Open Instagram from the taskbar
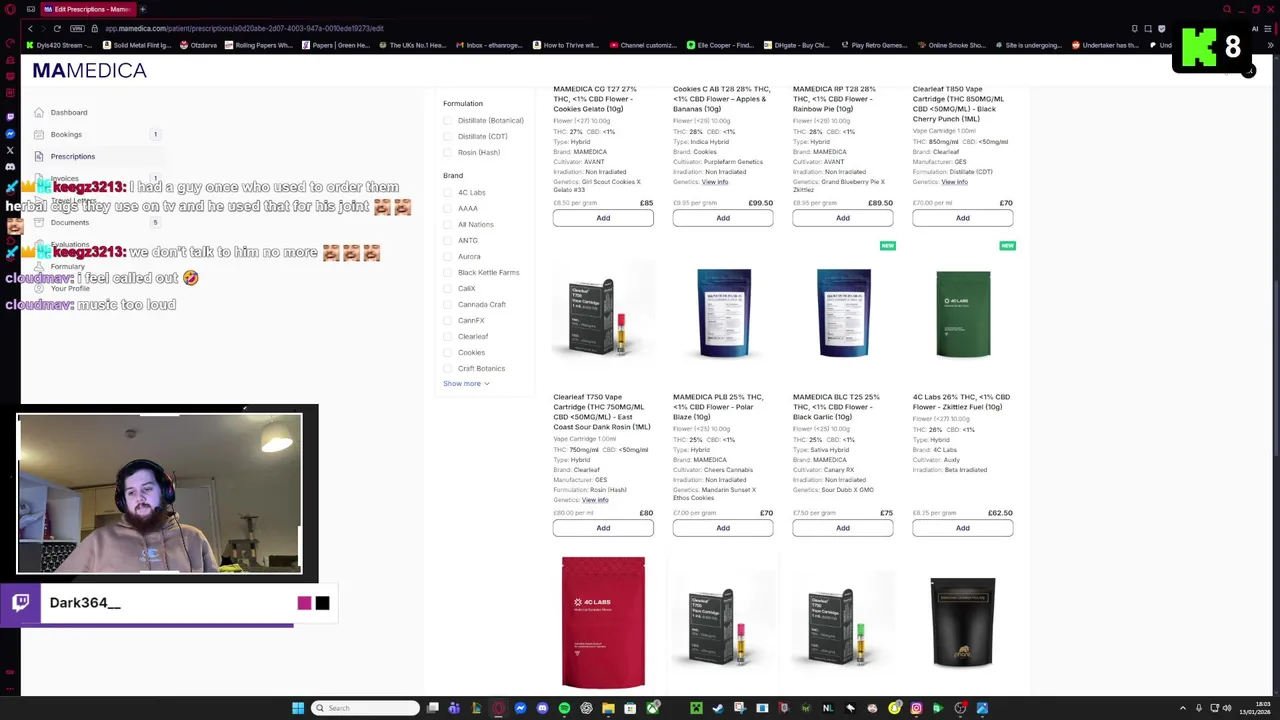 pyautogui.click(x=916, y=708)
